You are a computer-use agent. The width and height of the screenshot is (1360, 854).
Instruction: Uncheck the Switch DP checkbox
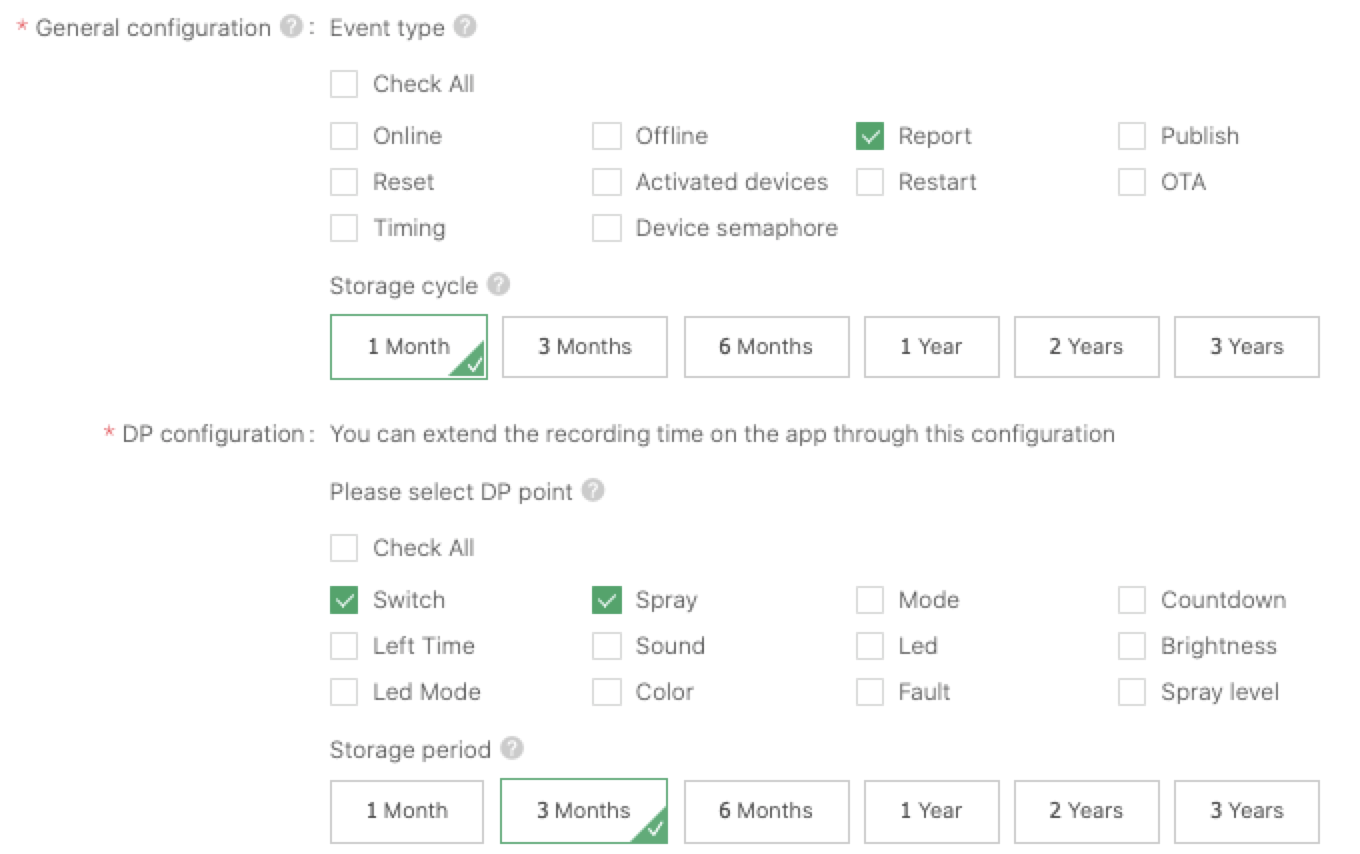[x=344, y=600]
